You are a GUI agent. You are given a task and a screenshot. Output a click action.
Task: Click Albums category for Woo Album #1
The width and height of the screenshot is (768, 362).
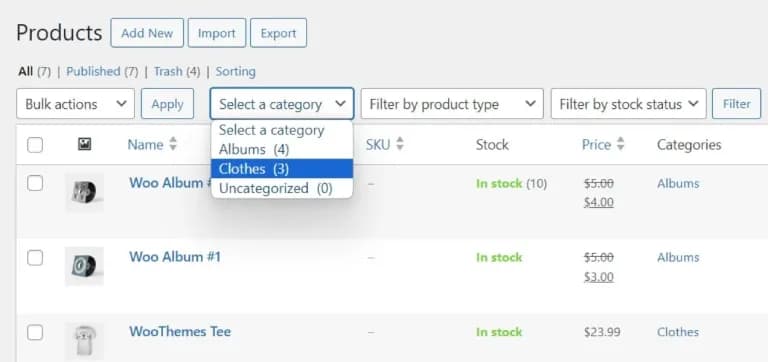tap(678, 258)
